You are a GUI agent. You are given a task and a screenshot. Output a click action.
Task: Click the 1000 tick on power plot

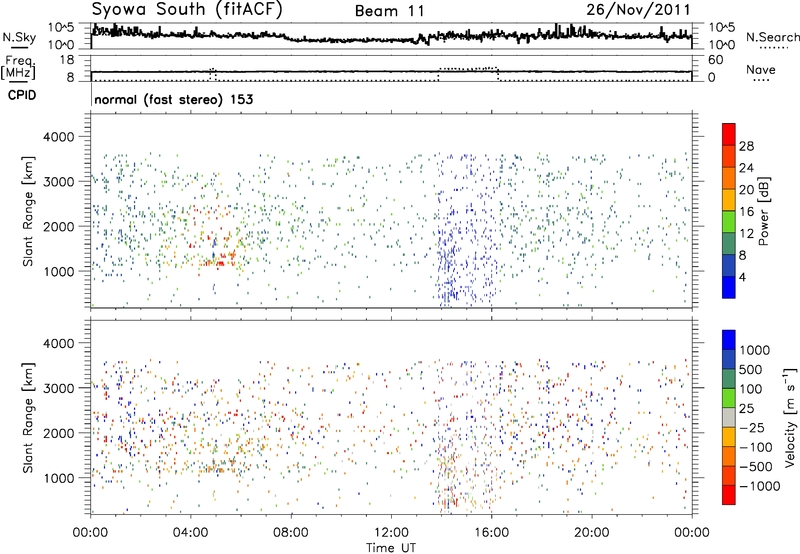(x=58, y=271)
